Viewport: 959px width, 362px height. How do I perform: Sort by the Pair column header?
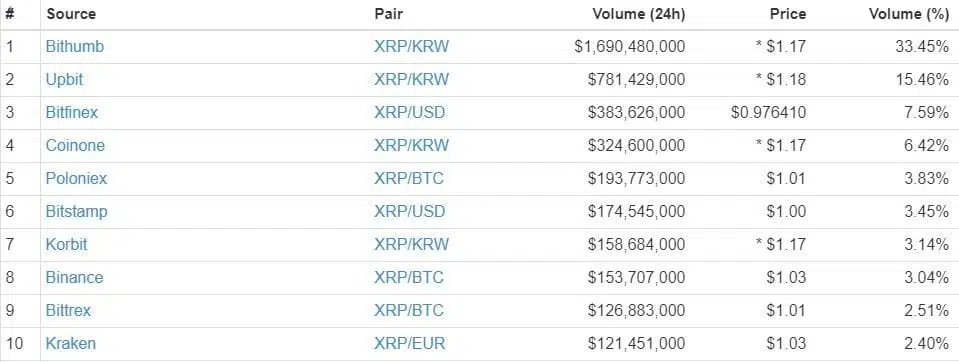click(x=389, y=14)
